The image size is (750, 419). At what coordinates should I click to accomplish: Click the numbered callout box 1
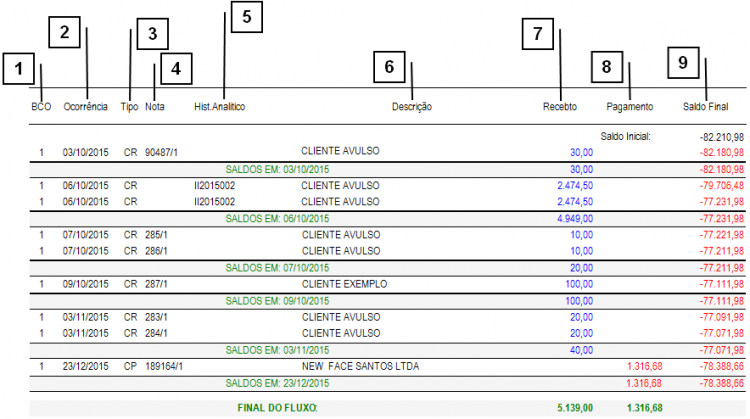click(x=17, y=70)
